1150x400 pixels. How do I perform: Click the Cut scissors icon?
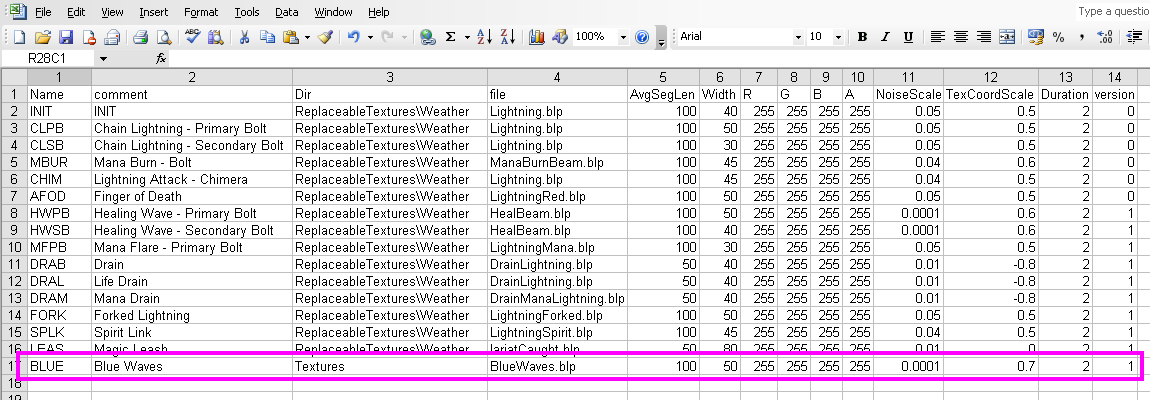click(245, 37)
